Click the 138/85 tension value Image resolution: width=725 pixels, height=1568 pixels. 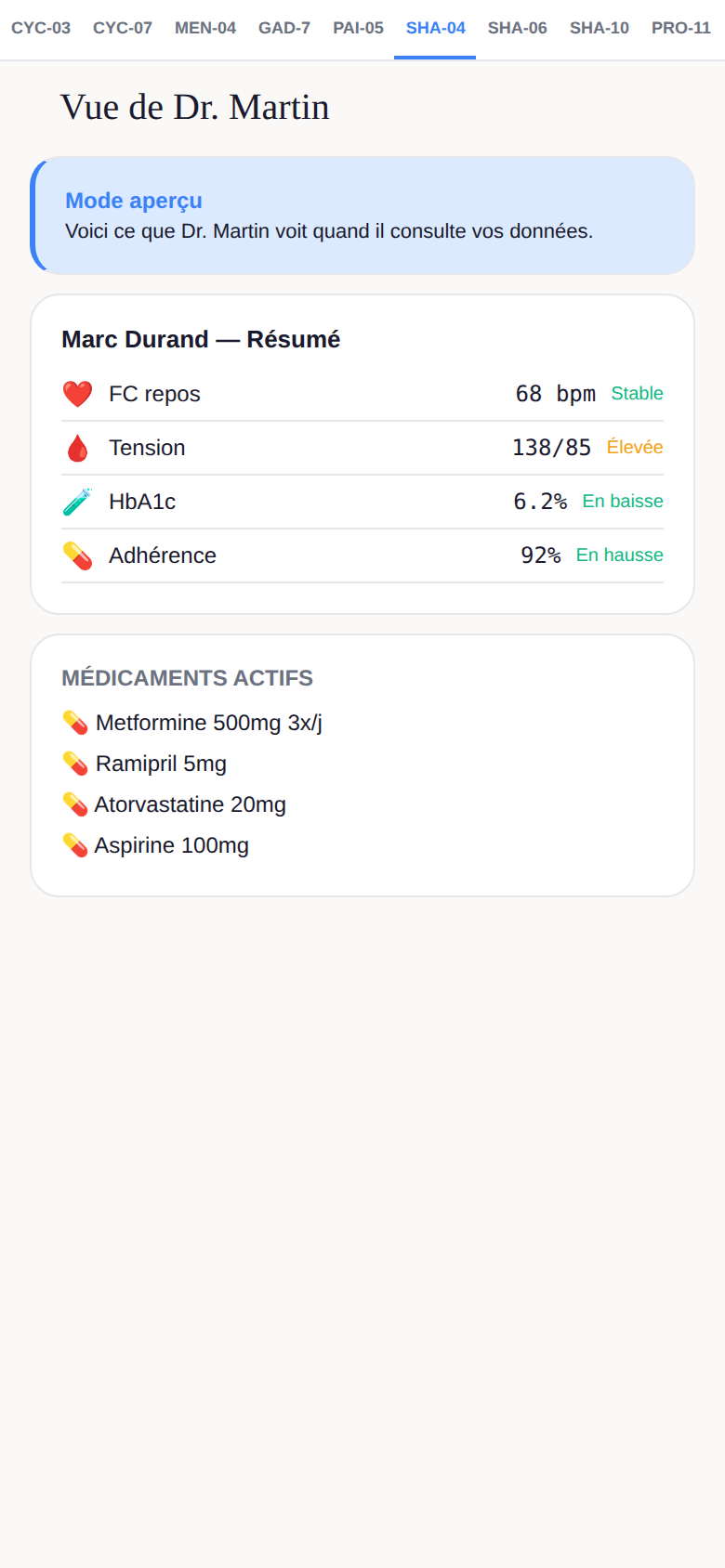[x=552, y=448]
